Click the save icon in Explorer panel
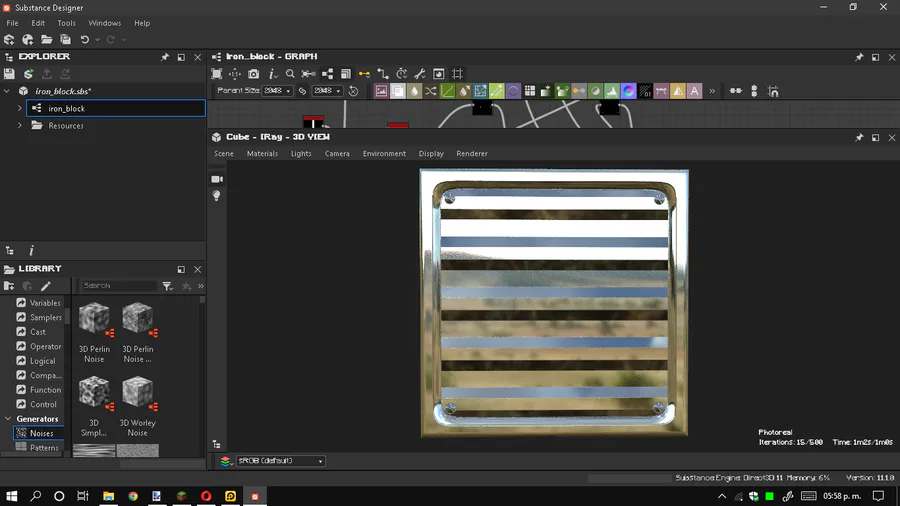This screenshot has height=506, width=900. click(10, 74)
